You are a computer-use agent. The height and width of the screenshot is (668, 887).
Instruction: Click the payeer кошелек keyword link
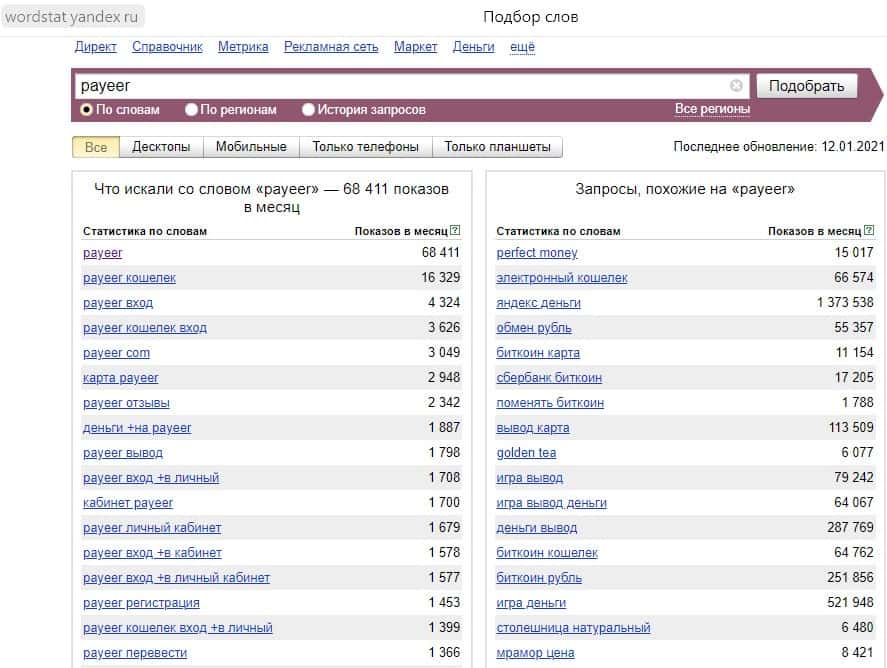pos(129,278)
